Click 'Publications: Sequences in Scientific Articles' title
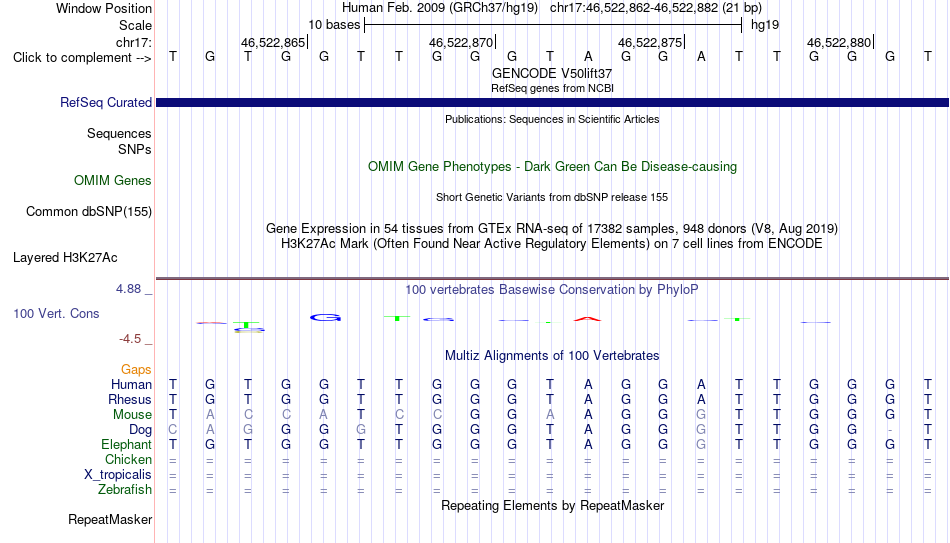Image resolution: width=950 pixels, height=543 pixels. [x=552, y=119]
